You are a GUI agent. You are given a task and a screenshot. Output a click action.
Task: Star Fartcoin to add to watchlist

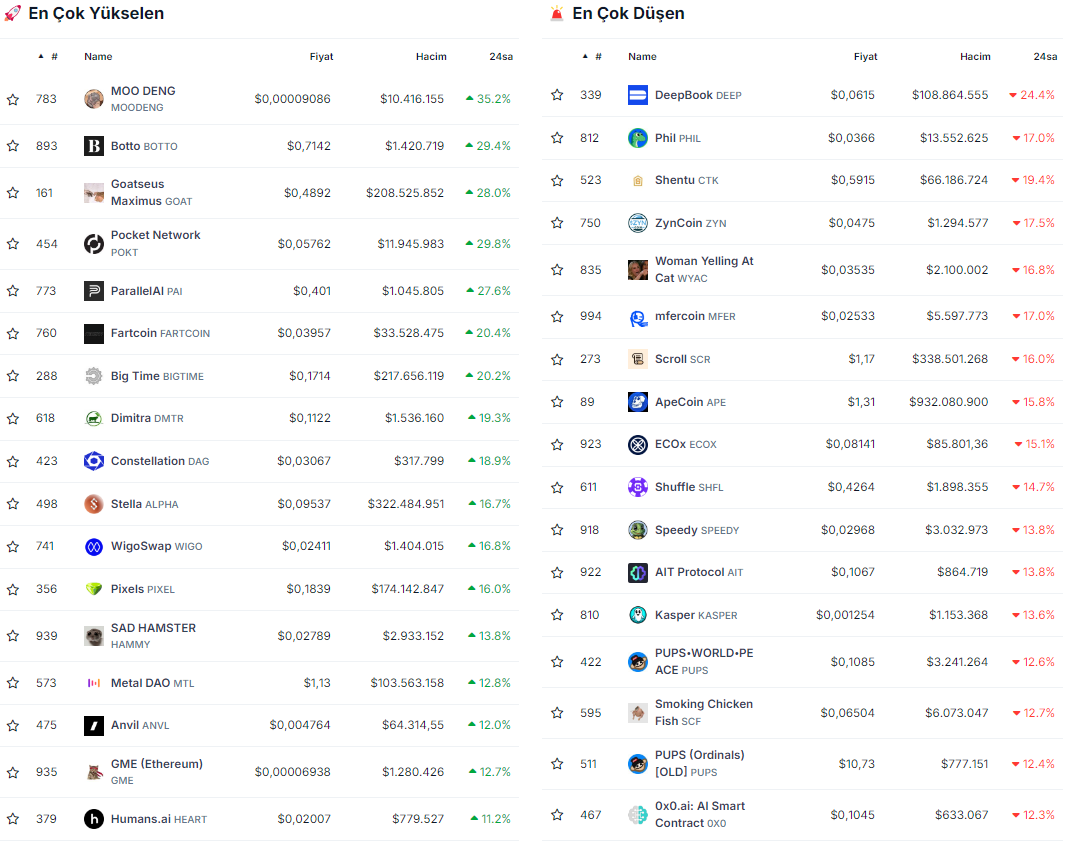13,333
